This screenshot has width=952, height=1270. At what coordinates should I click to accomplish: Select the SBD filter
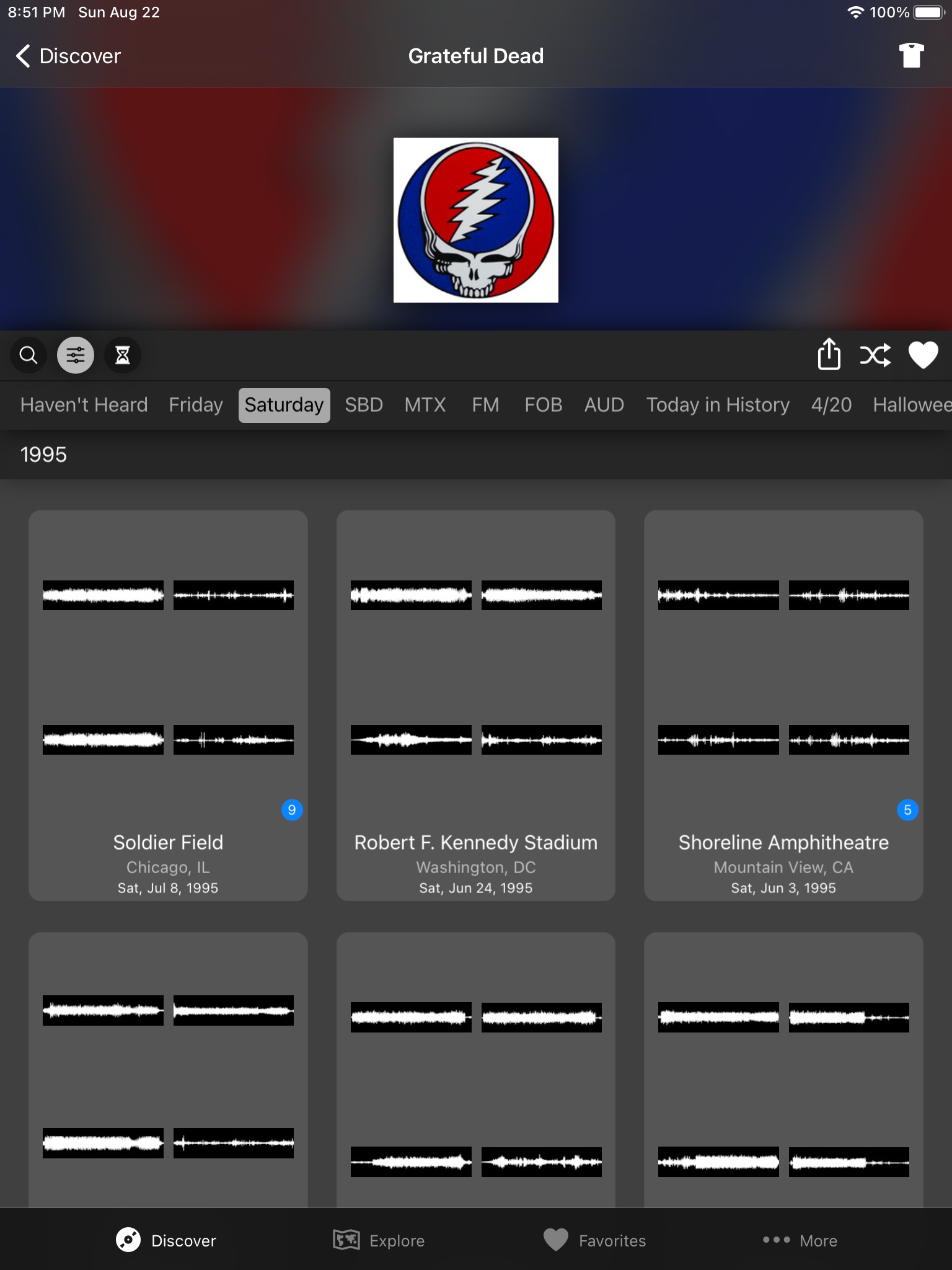point(364,405)
